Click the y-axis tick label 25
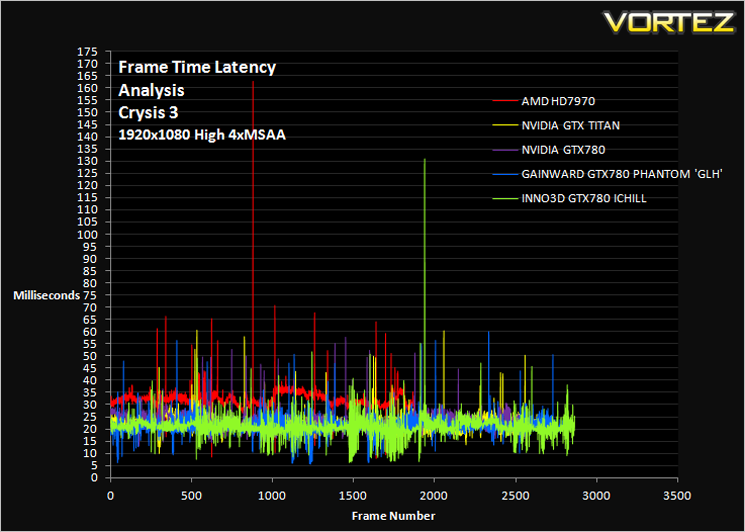This screenshot has height=532, width=745. pyautogui.click(x=90, y=417)
